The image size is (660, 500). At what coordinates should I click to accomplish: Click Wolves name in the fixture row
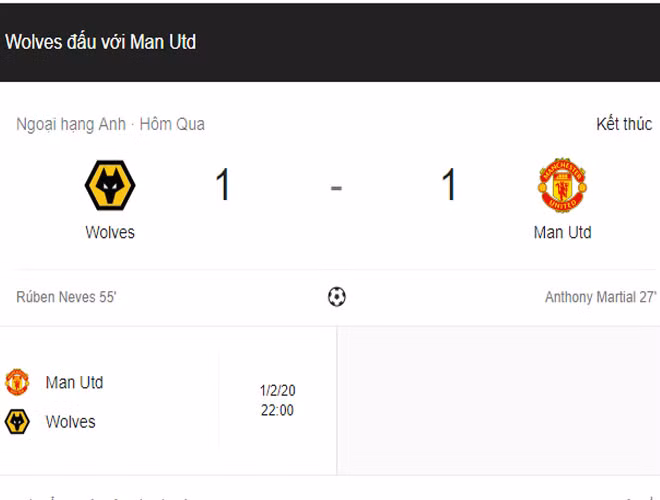70,421
